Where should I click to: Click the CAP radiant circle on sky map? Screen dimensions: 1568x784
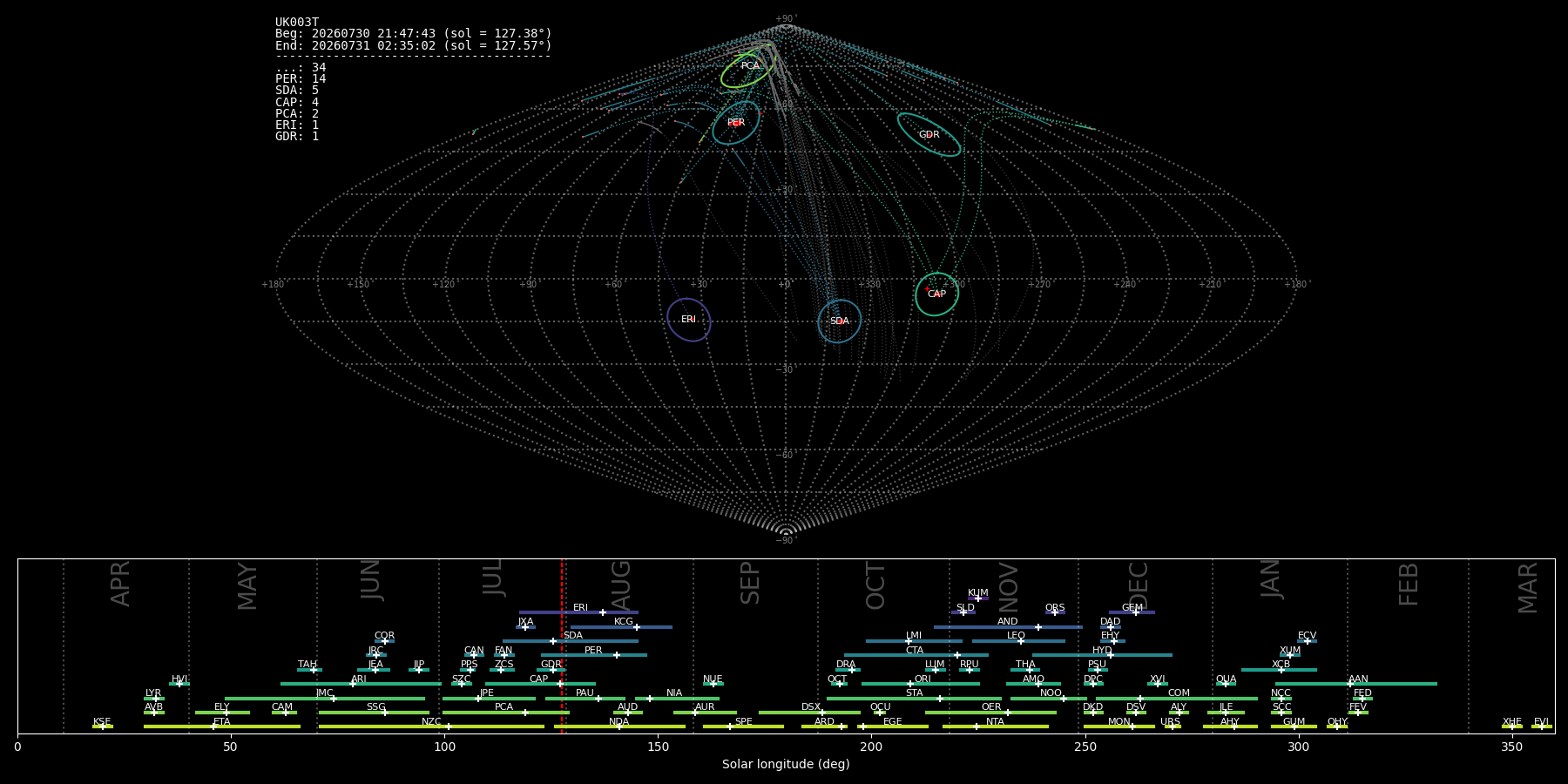[x=936, y=294]
